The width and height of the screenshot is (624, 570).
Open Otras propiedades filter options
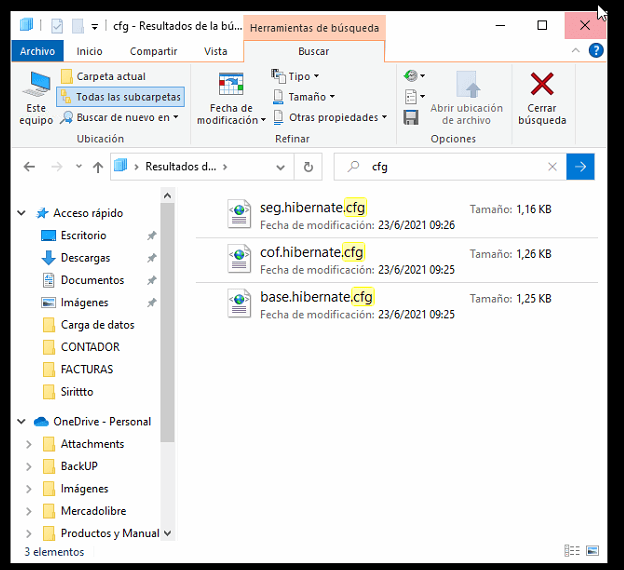coord(331,117)
